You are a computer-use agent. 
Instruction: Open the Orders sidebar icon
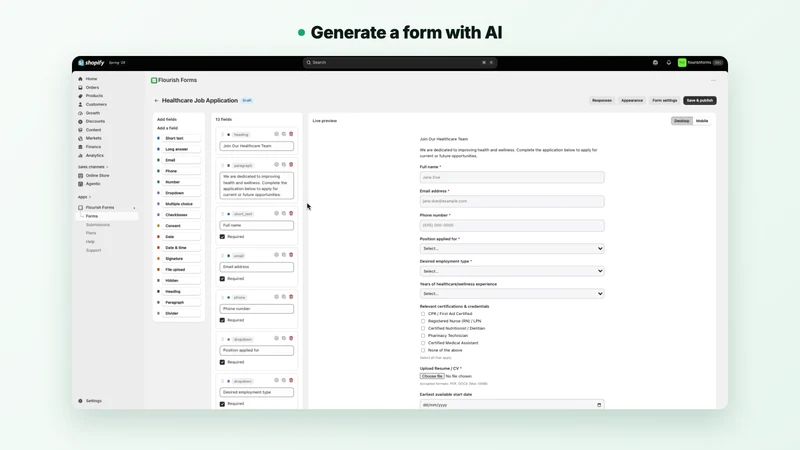point(80,88)
